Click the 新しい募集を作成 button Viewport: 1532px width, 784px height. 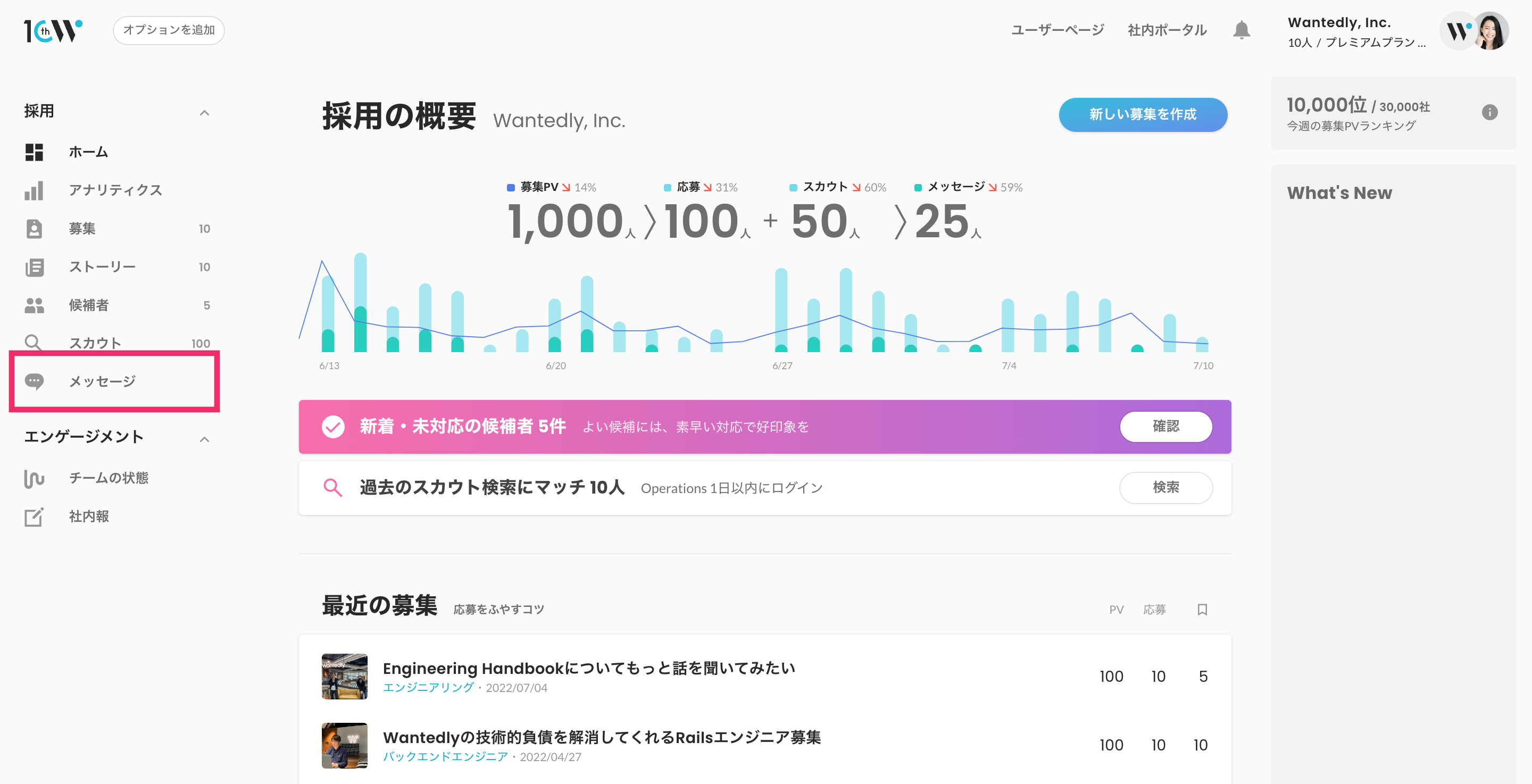[x=1143, y=114]
